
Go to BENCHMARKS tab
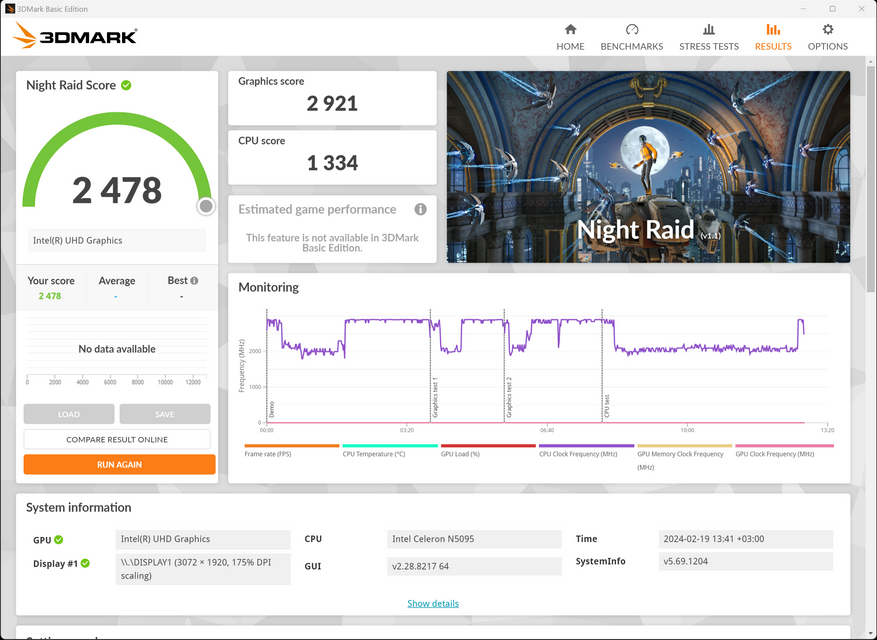631,37
